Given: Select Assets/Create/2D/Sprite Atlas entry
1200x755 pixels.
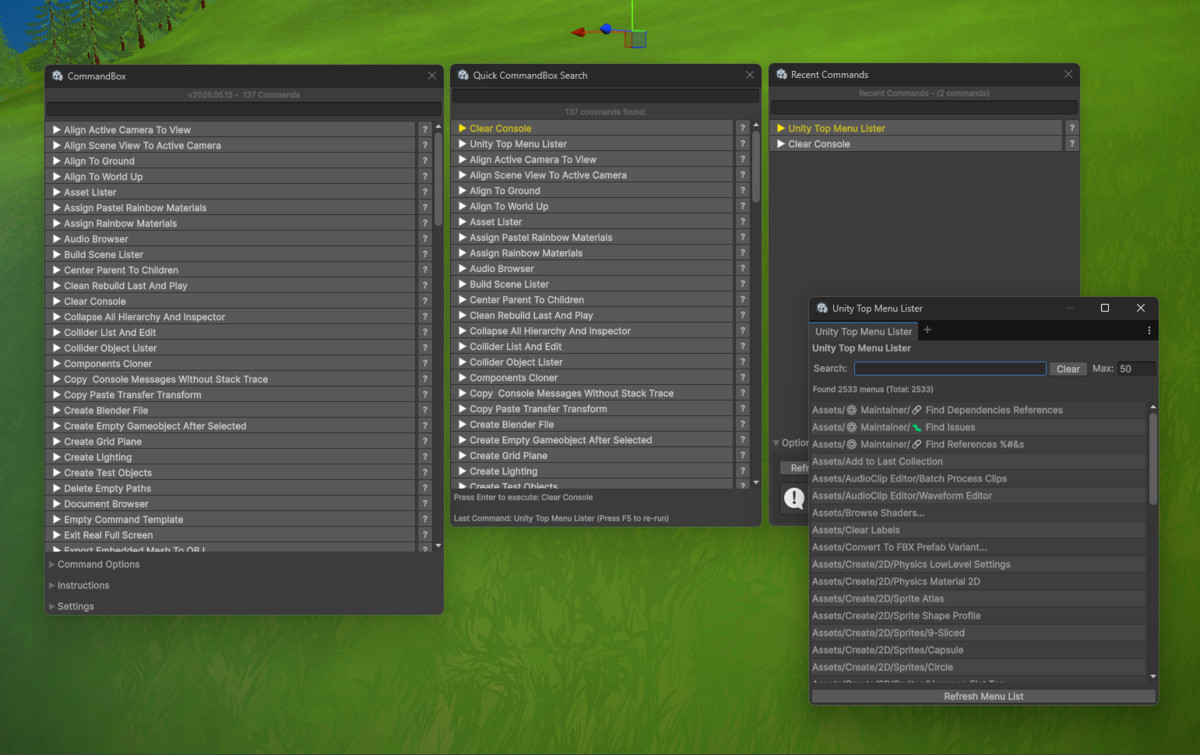Looking at the screenshot, I should point(978,599).
